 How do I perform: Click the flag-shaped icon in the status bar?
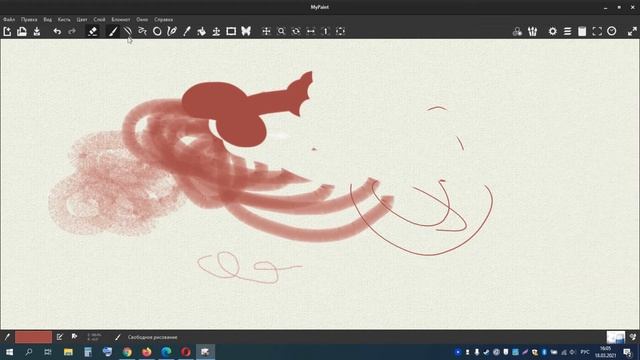(74, 337)
